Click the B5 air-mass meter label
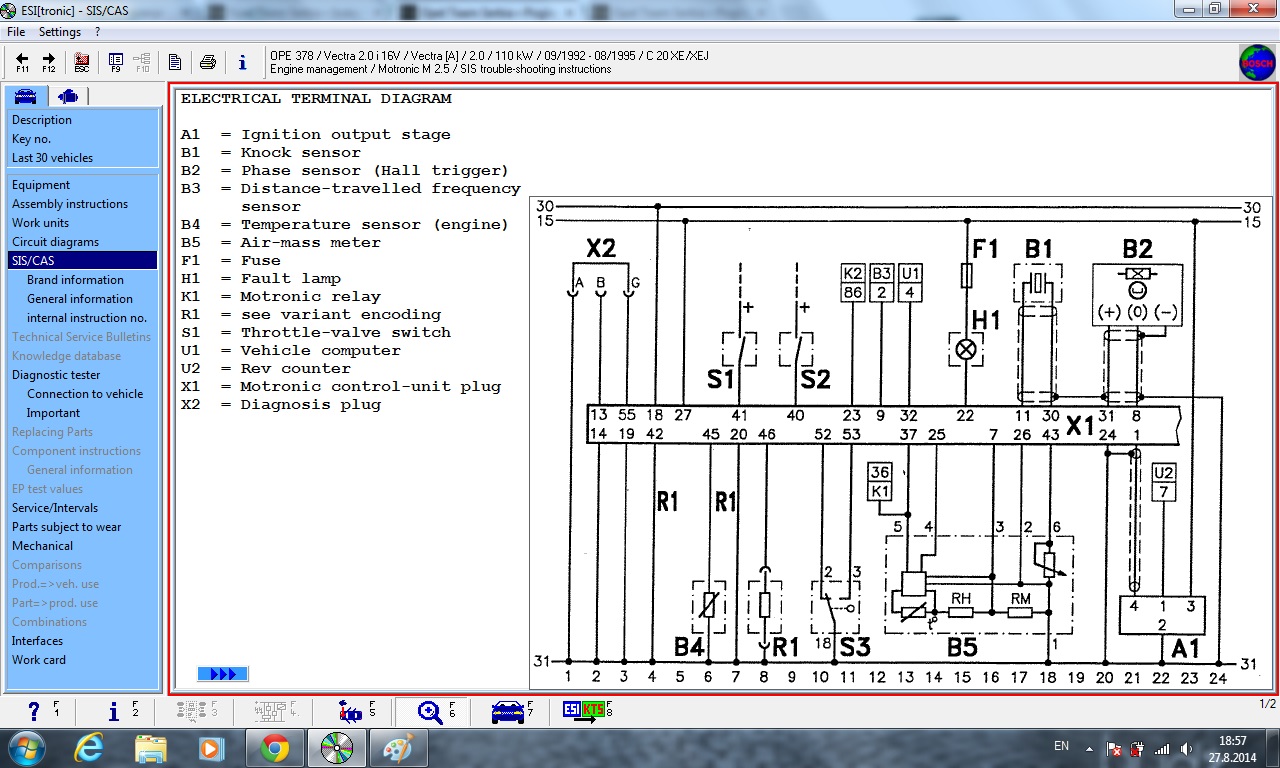 (x=962, y=648)
